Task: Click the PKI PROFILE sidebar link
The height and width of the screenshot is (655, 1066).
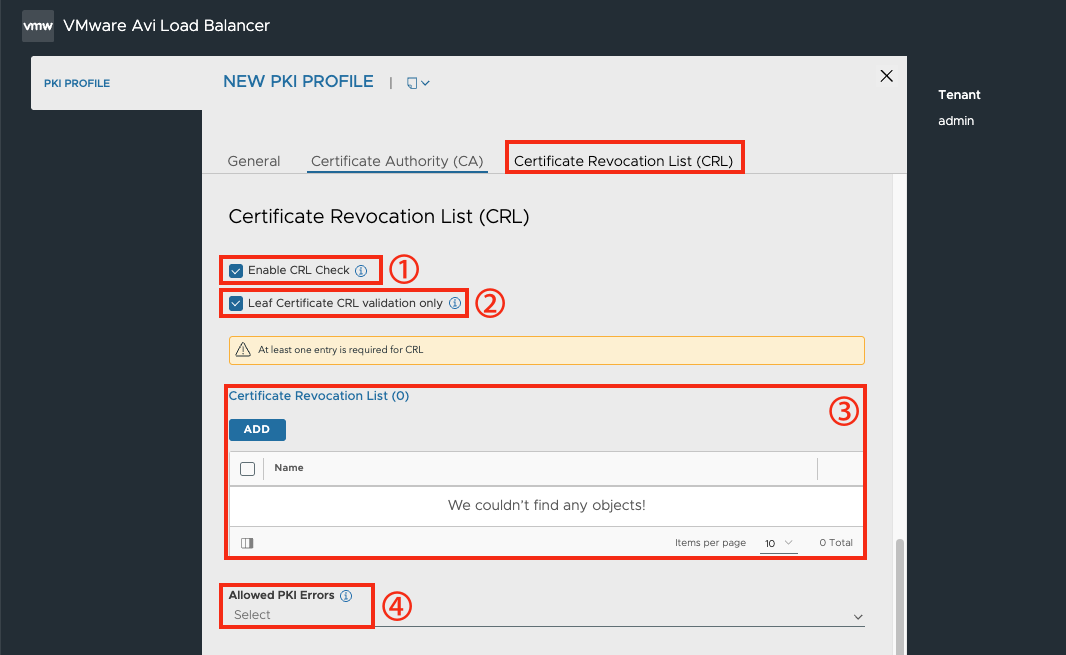Action: tap(77, 83)
